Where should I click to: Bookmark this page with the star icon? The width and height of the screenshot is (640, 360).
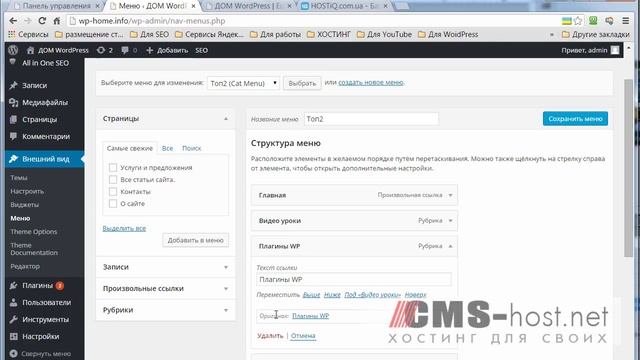[578, 21]
